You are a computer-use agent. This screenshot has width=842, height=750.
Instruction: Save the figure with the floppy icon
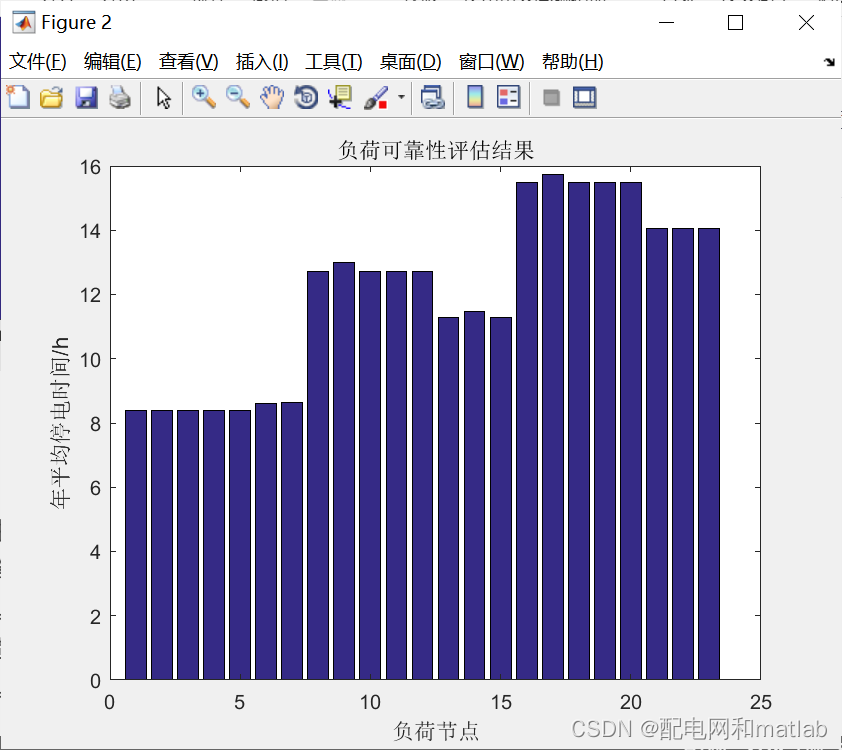coord(86,98)
